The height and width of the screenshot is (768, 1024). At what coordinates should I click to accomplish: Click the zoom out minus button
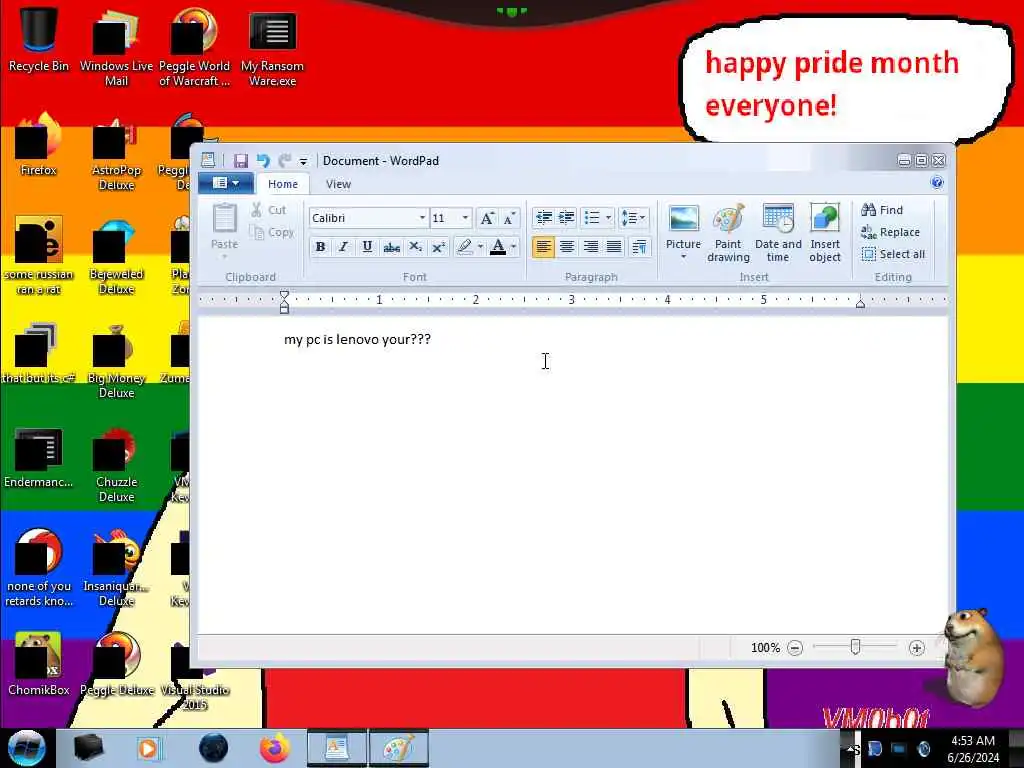click(x=795, y=648)
